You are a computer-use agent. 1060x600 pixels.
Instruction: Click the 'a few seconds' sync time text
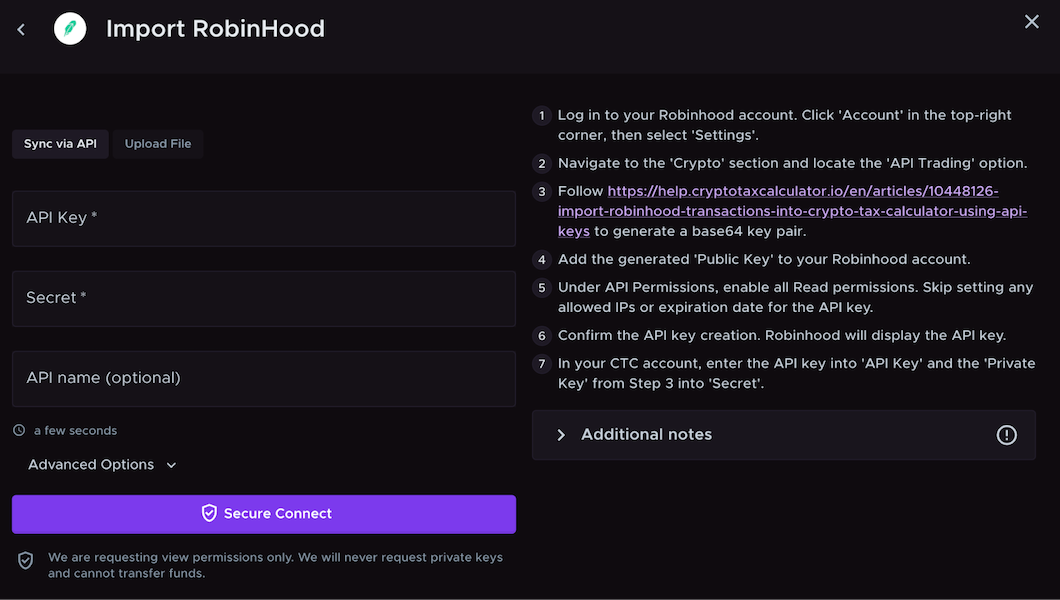click(x=76, y=430)
